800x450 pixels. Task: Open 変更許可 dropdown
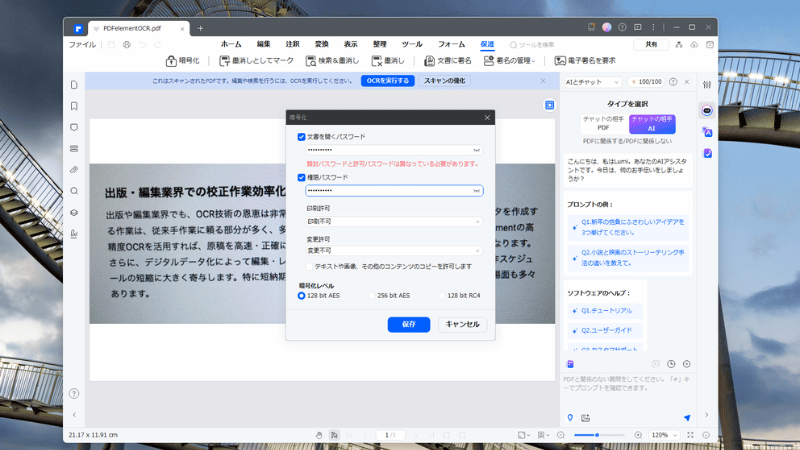(394, 251)
